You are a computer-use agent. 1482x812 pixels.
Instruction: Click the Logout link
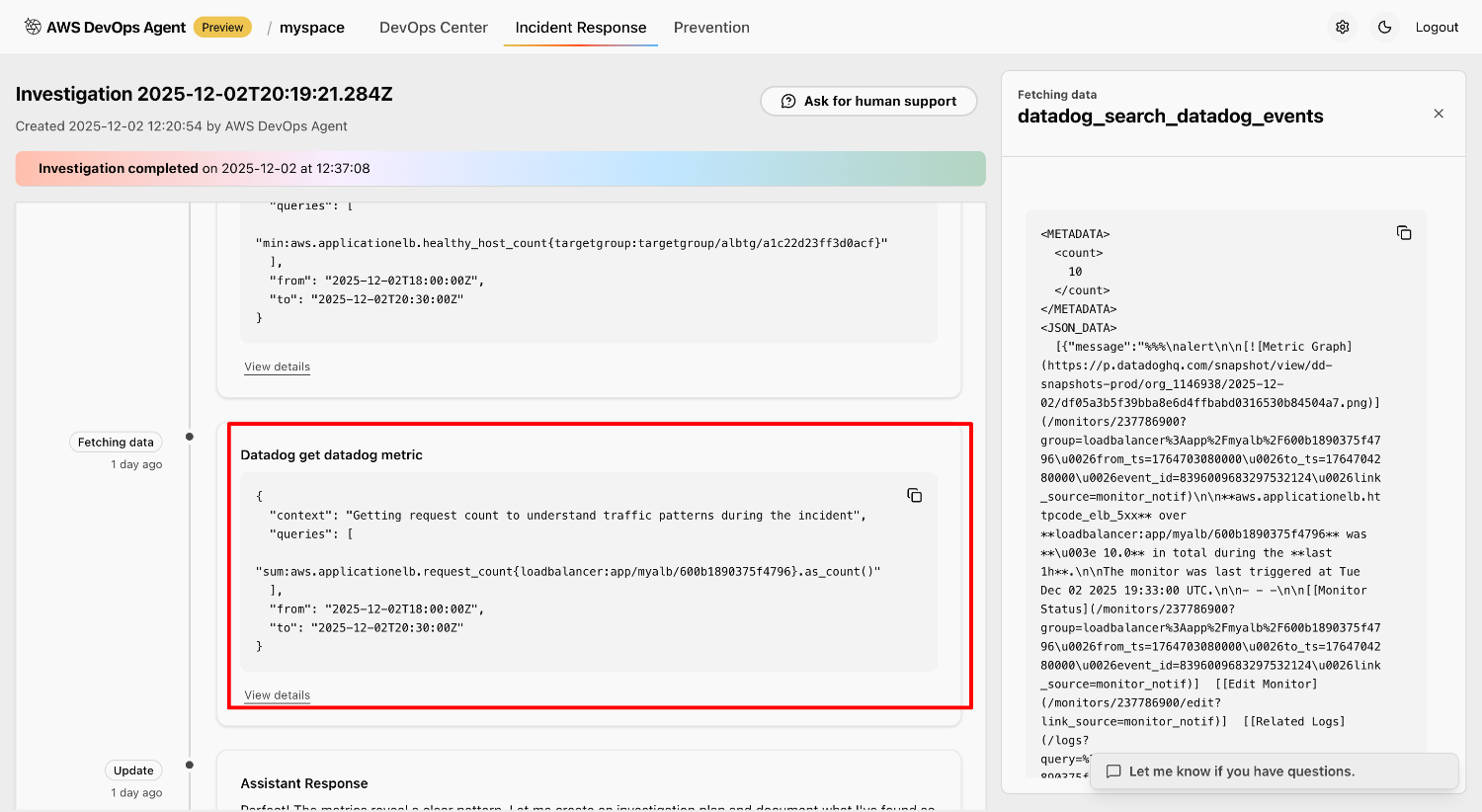click(x=1437, y=28)
